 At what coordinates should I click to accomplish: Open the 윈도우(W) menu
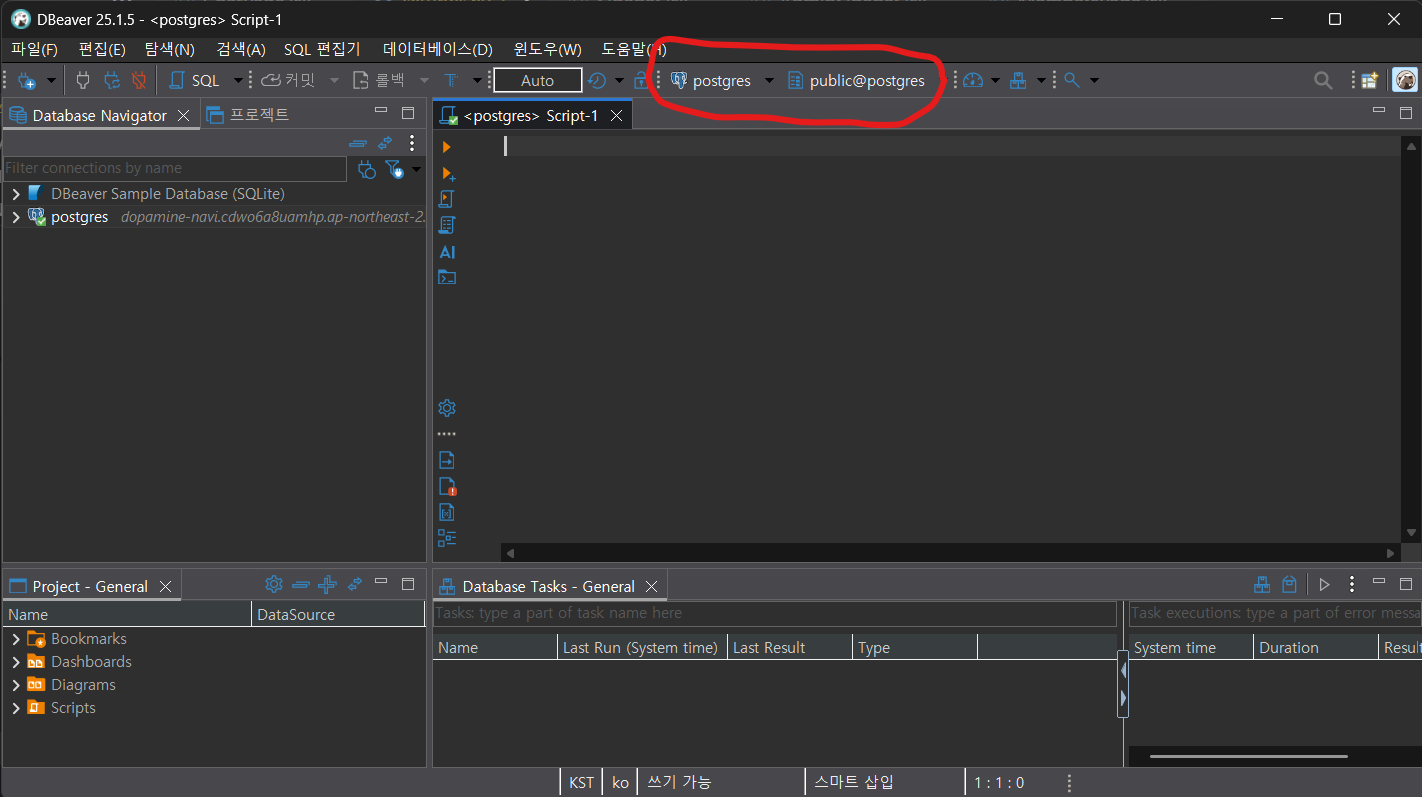[x=547, y=49]
